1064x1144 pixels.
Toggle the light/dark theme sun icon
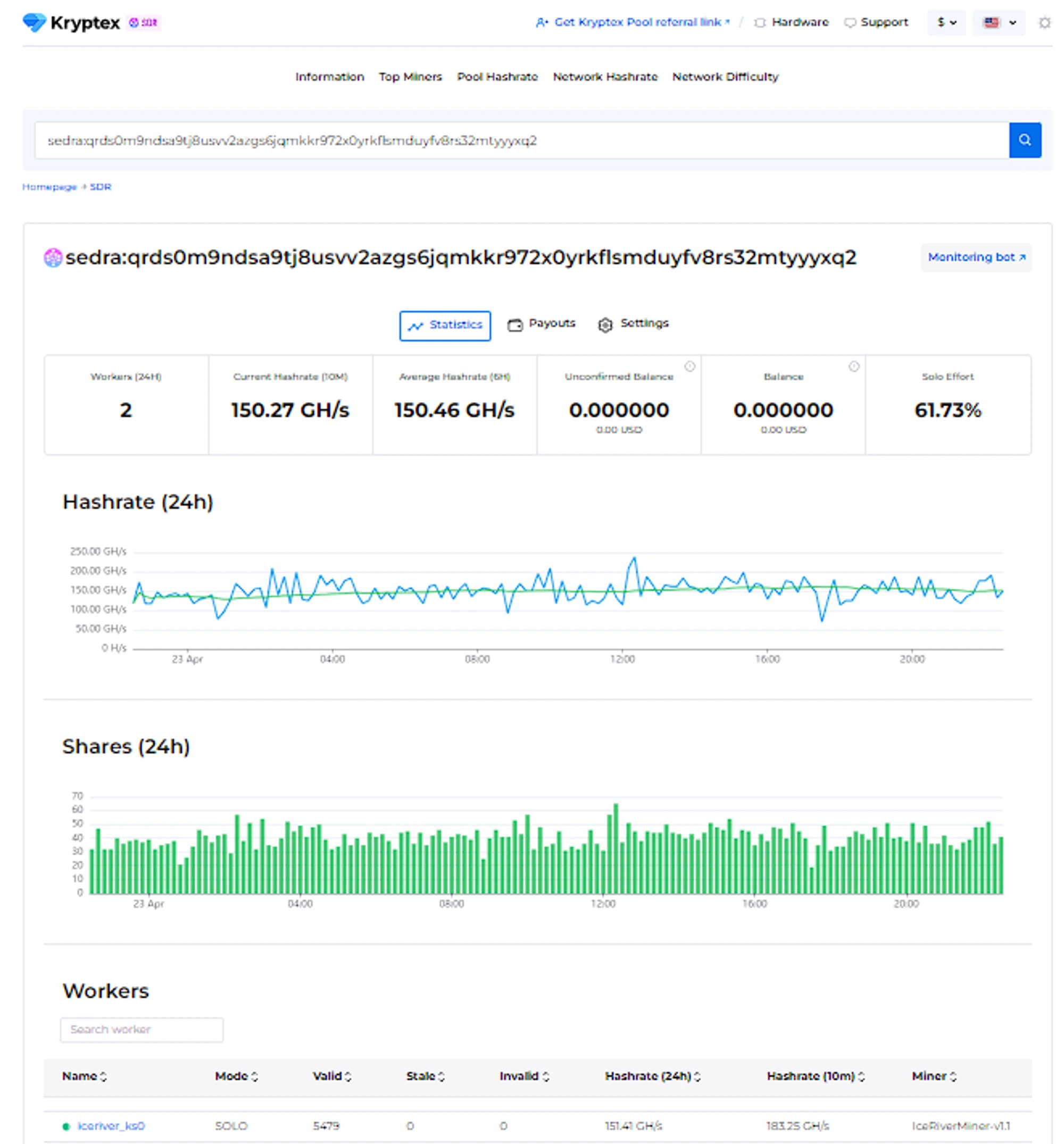coord(1044,22)
